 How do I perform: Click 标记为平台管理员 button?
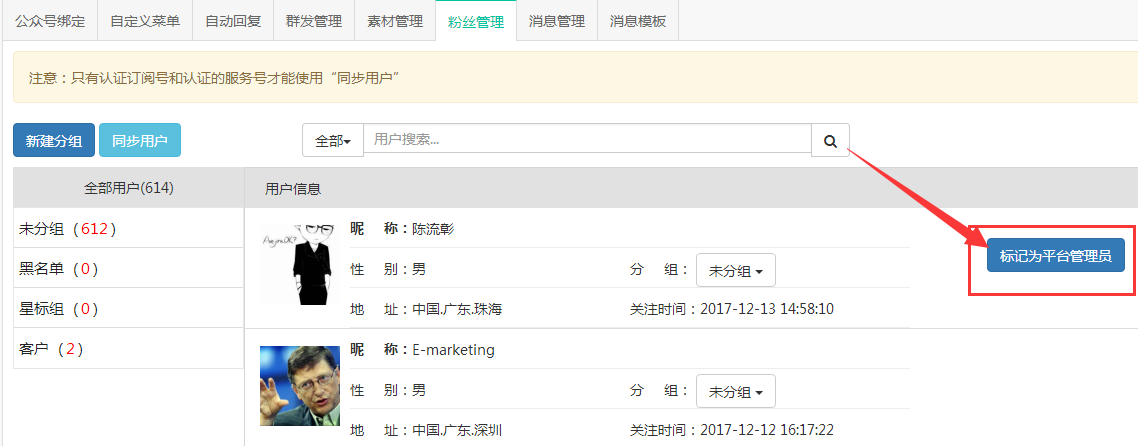(1055, 255)
